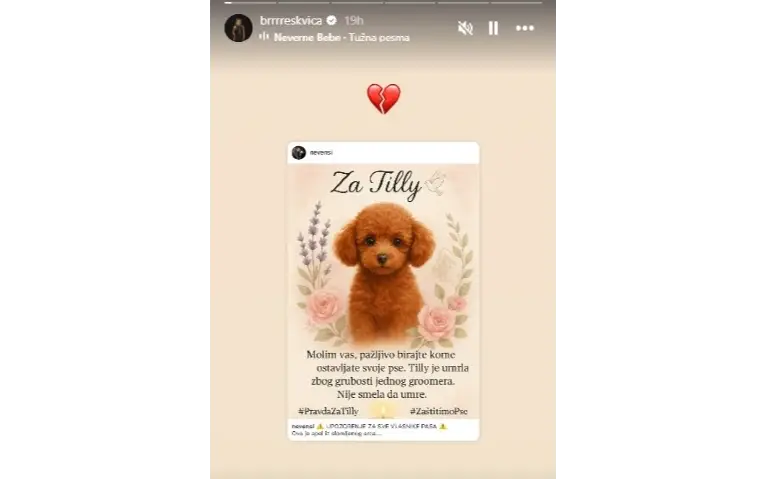This screenshot has width=767, height=479.
Task: Click the #ZaštitimoPse hashtag
Action: point(439,411)
